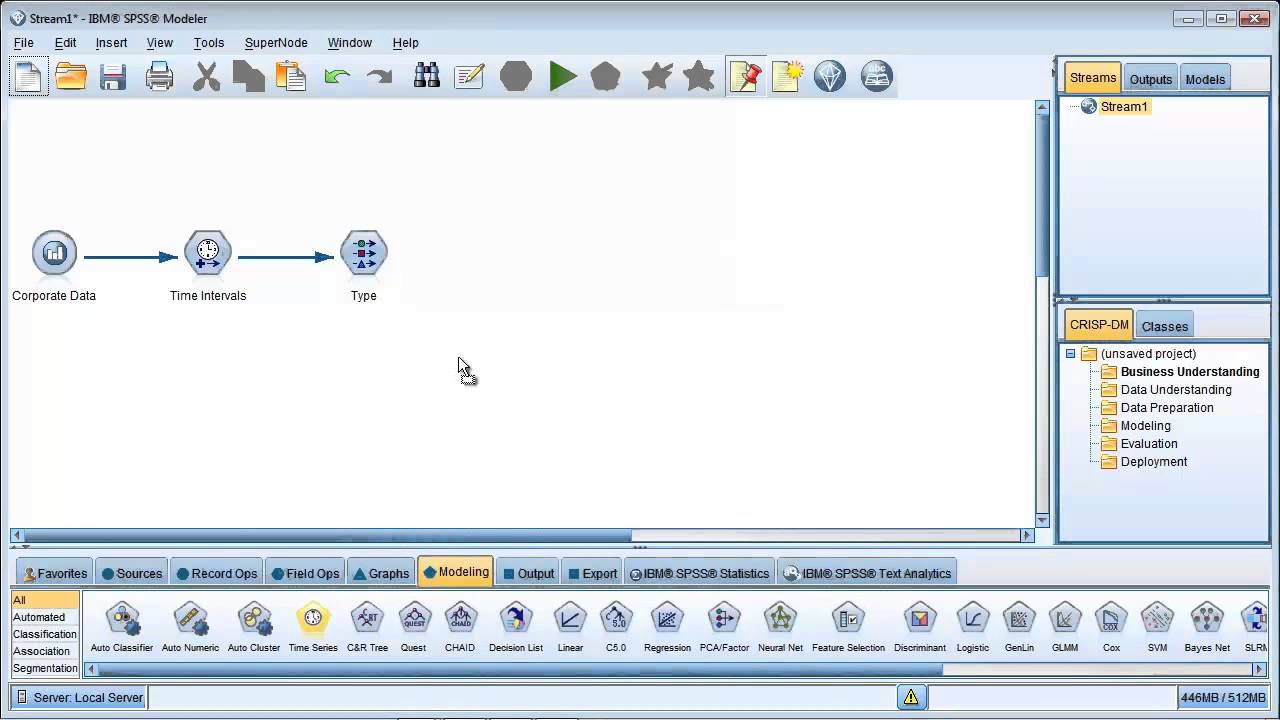Select Stream1 in the Streams manager
Screen dimensions: 1280x720
pyautogui.click(x=1115, y=107)
